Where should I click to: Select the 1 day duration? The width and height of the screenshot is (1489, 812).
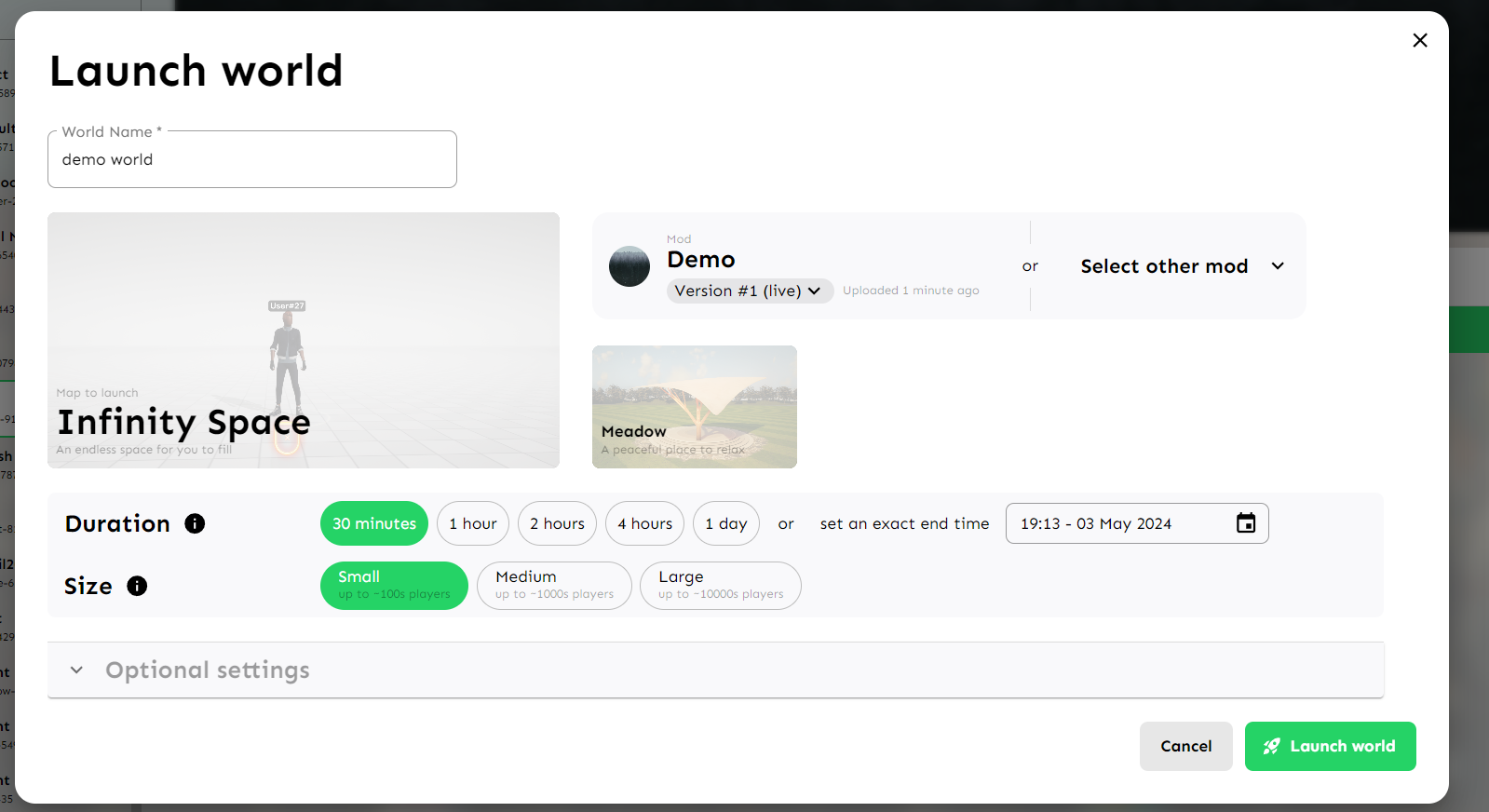pyautogui.click(x=725, y=523)
